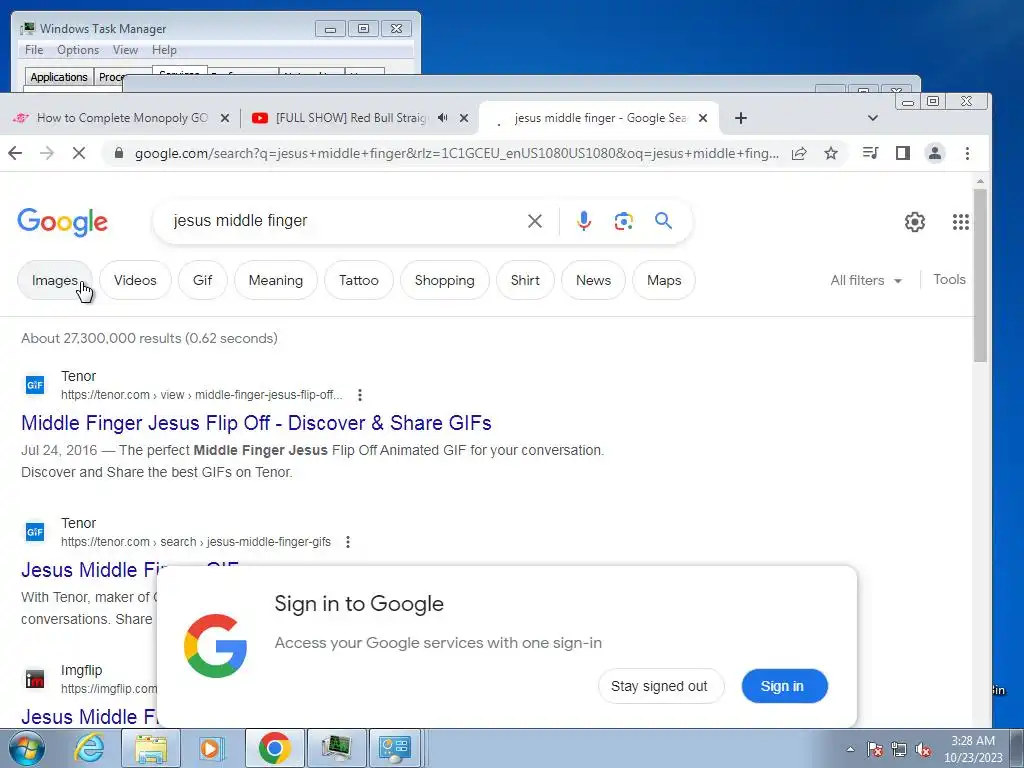Switch to Task Manager taskbar icon
Screen dimensions: 1024x768
(x=337, y=748)
